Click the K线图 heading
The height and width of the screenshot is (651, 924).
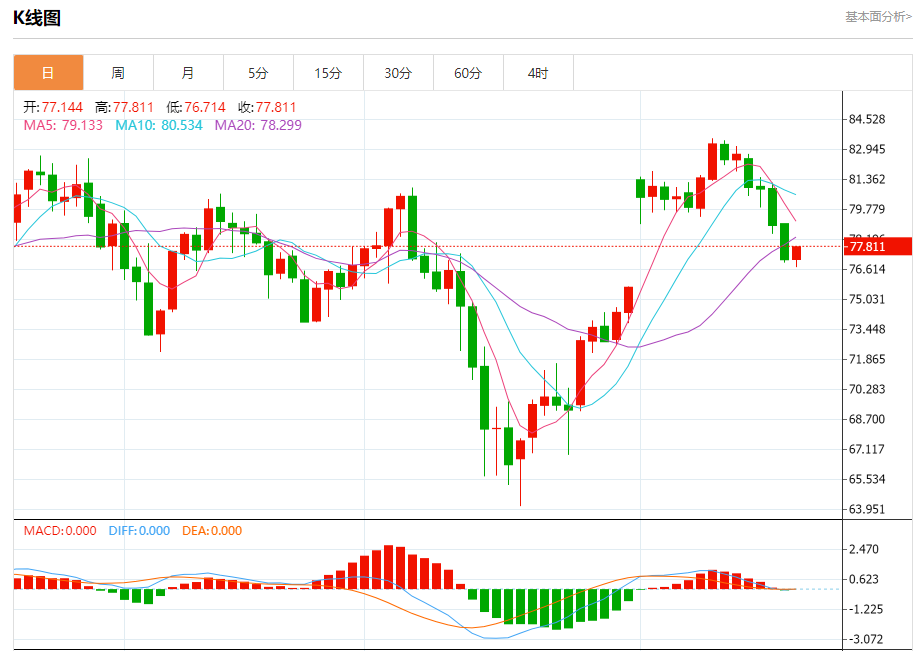click(37, 18)
